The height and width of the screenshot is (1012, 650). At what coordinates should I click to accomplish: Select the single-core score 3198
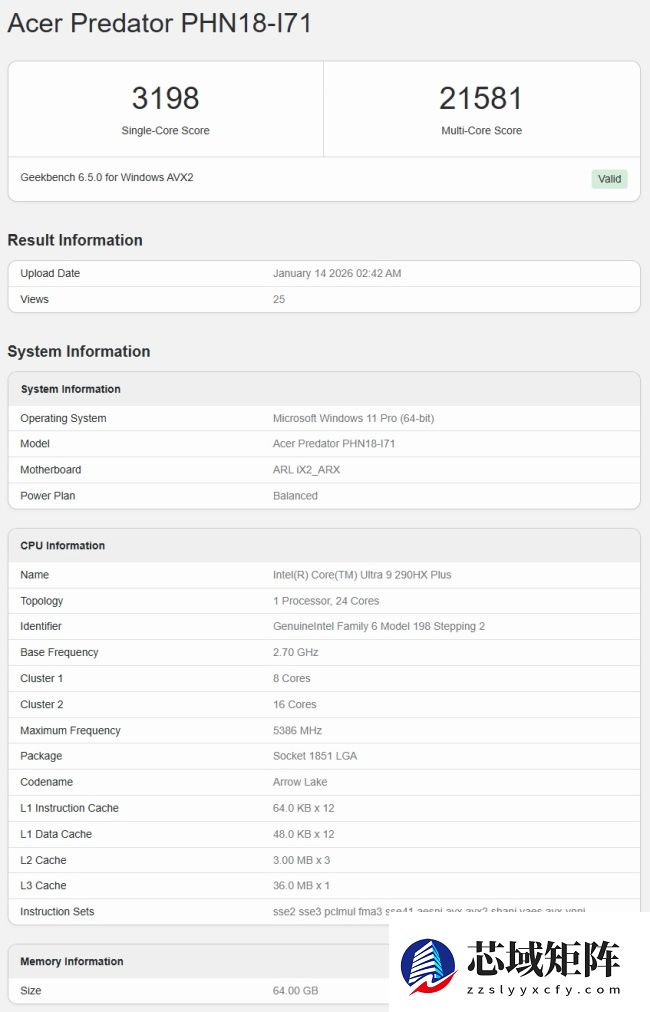165,98
